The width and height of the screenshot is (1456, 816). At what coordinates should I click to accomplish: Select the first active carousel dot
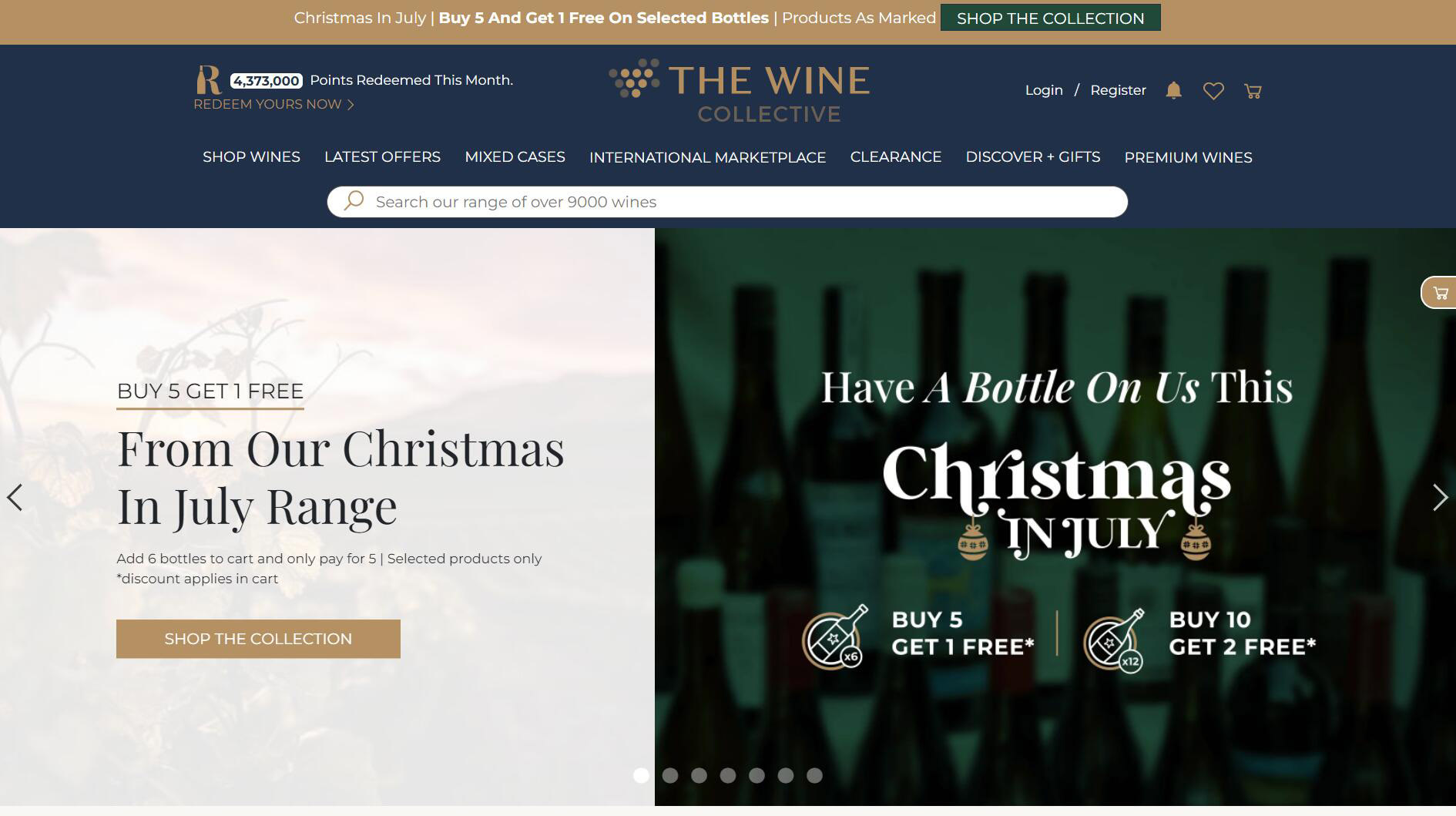[641, 776]
